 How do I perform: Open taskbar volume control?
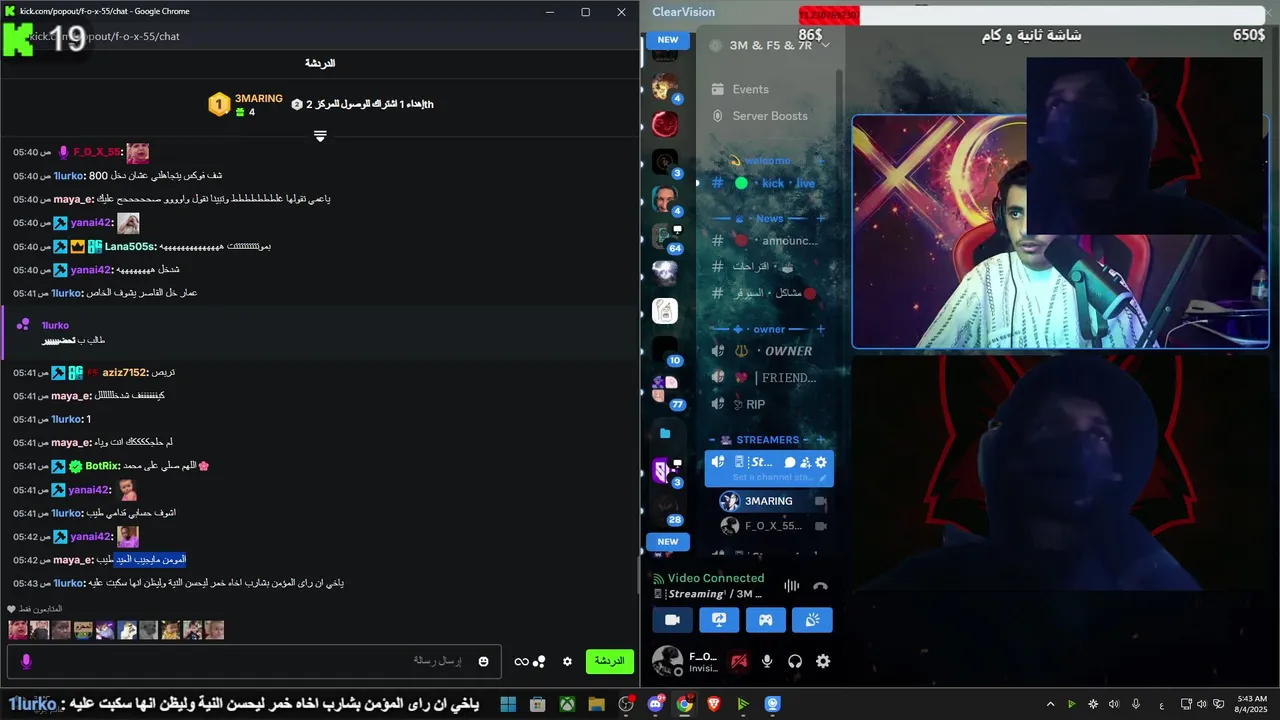point(1201,704)
